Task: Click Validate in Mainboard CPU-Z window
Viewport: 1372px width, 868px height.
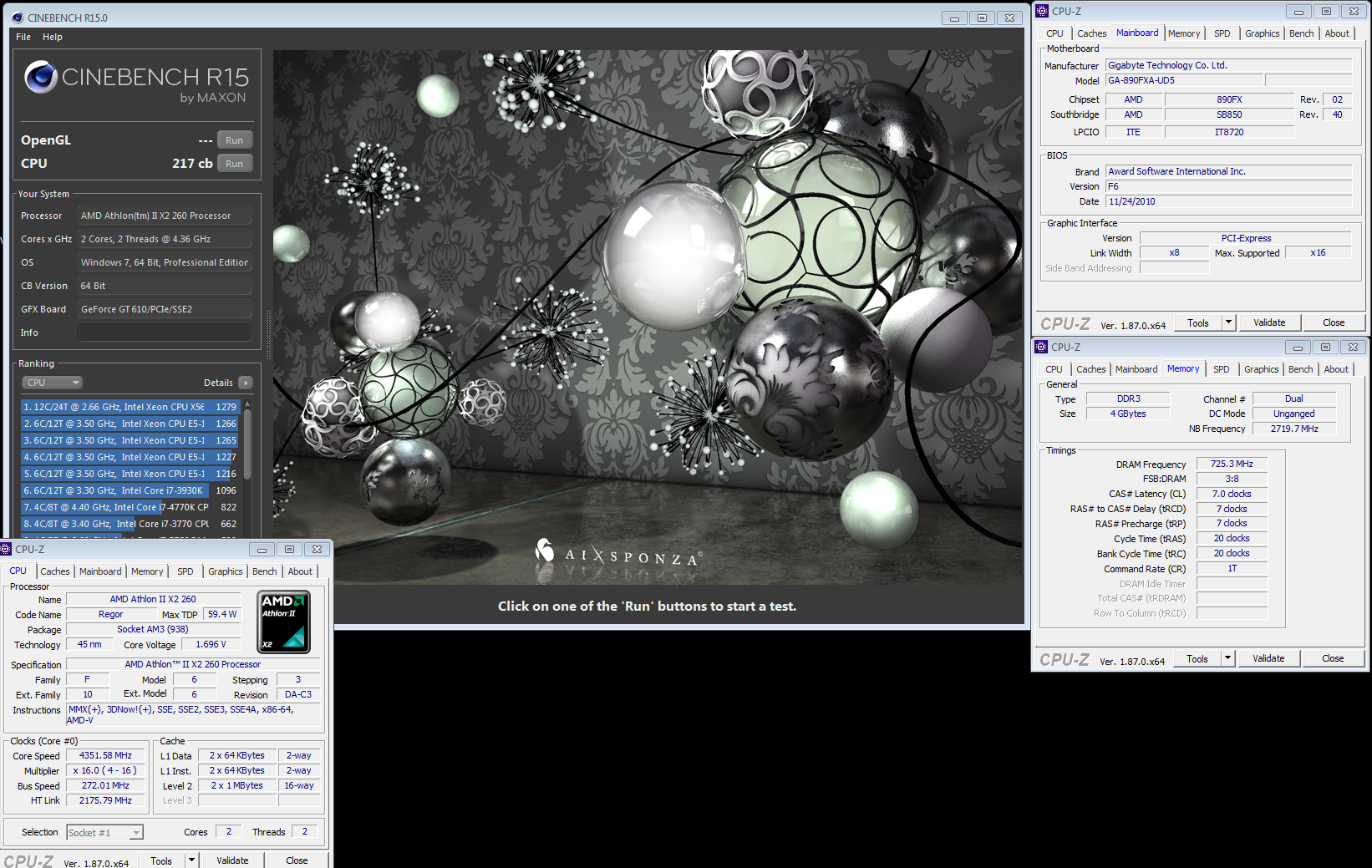Action: pyautogui.click(x=1269, y=322)
